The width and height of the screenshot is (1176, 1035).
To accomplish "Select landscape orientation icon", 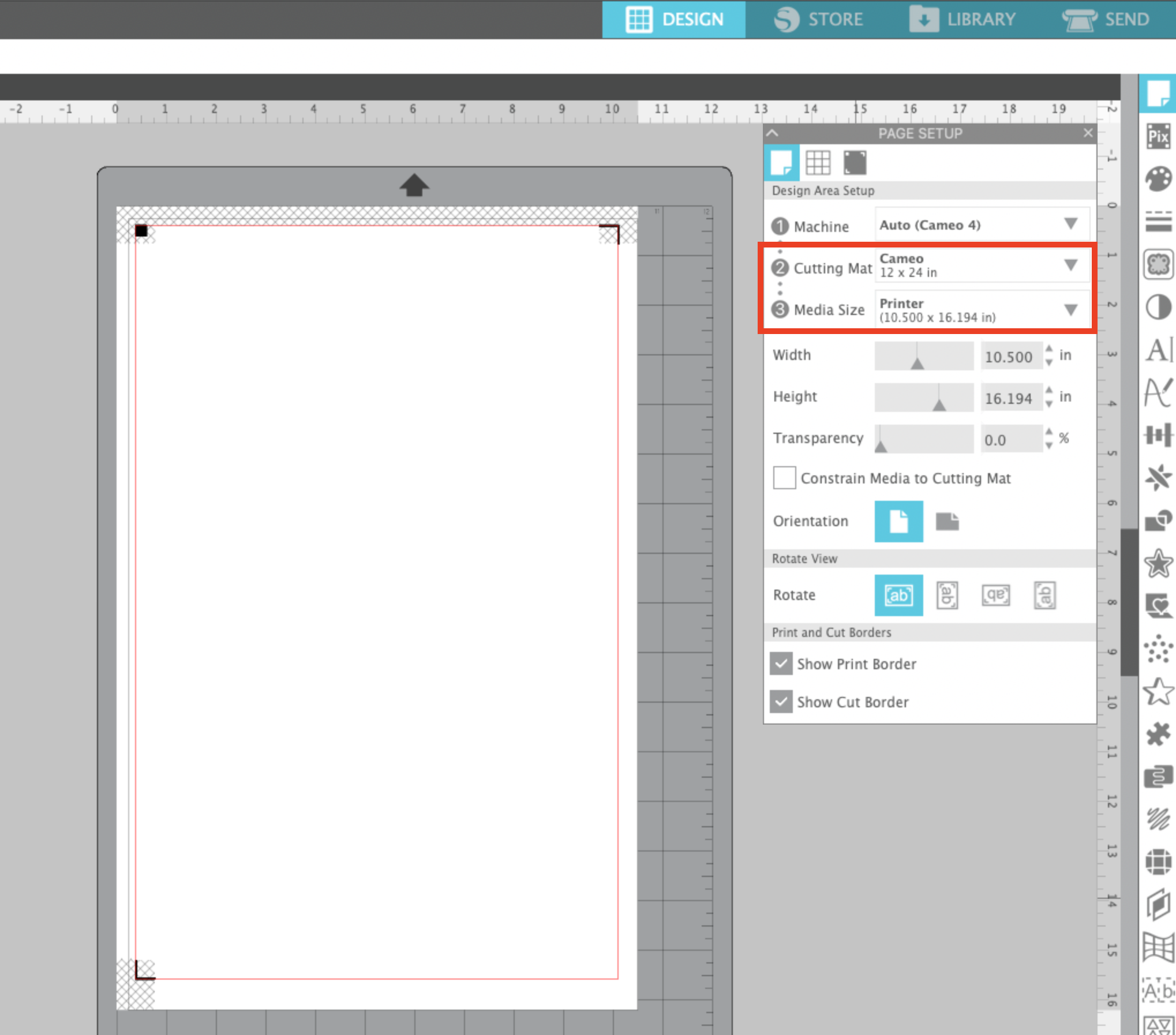I will tap(947, 522).
